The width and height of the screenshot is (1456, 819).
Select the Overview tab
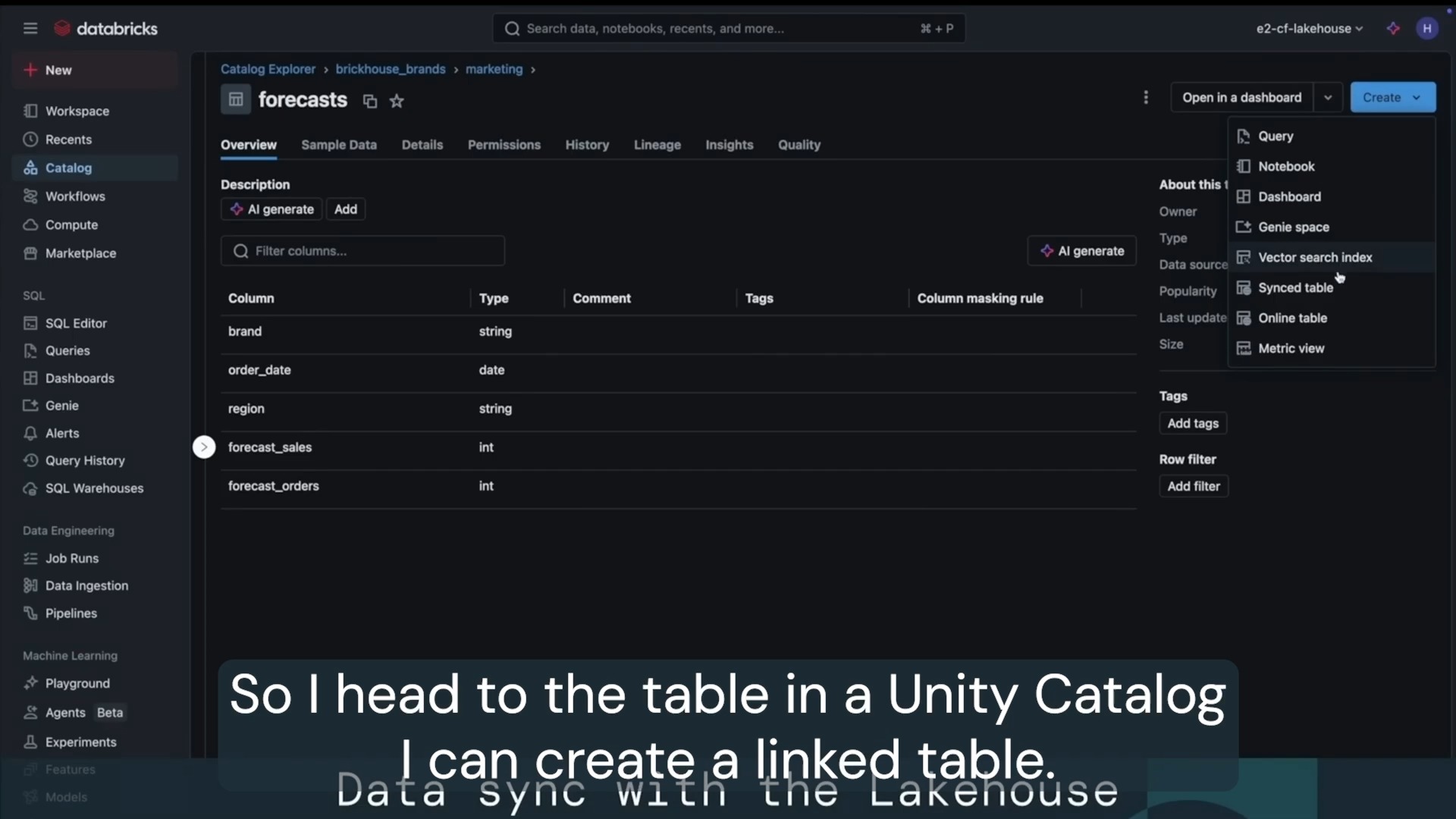[x=249, y=145]
